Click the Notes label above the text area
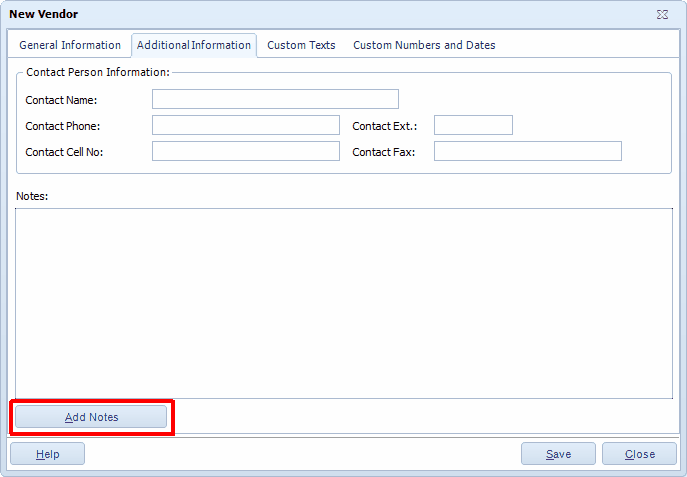The height and width of the screenshot is (477, 687). (x=33, y=196)
